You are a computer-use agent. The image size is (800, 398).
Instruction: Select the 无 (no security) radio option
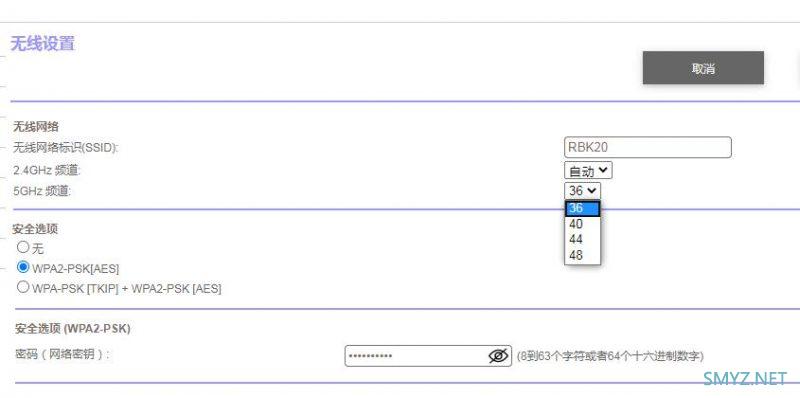tap(23, 247)
